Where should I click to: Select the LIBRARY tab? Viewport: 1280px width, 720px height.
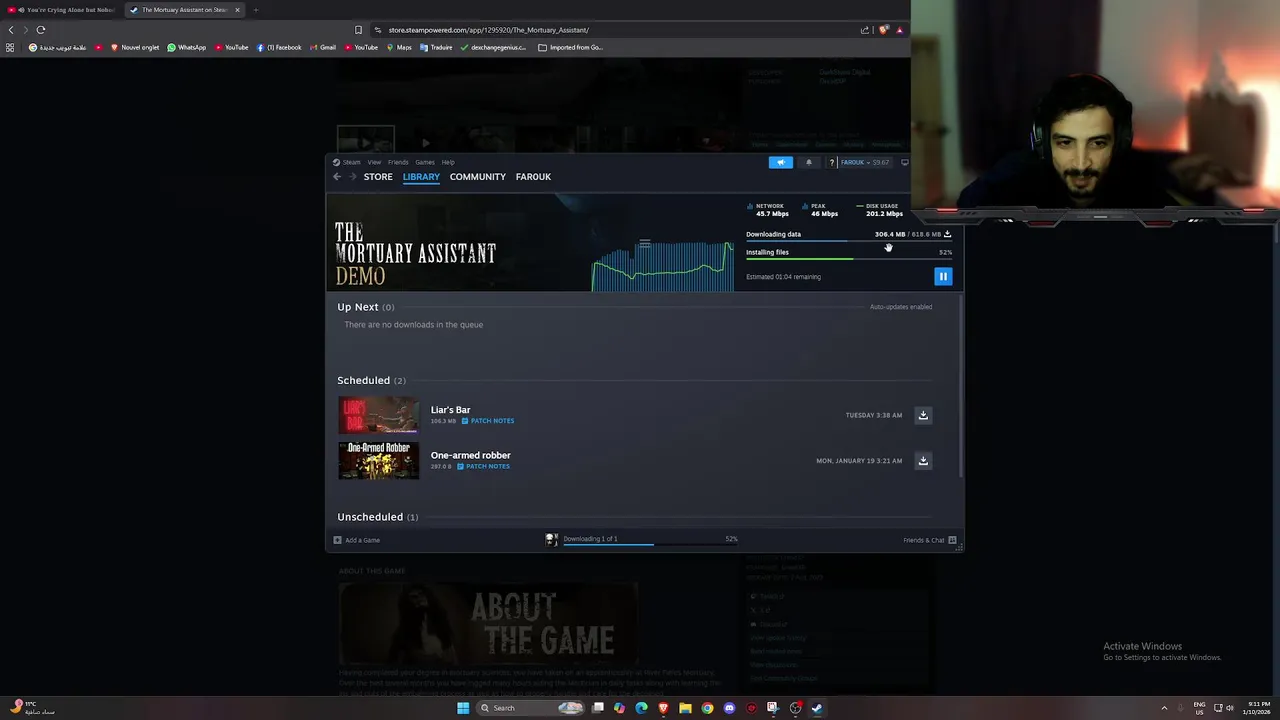pos(421,177)
